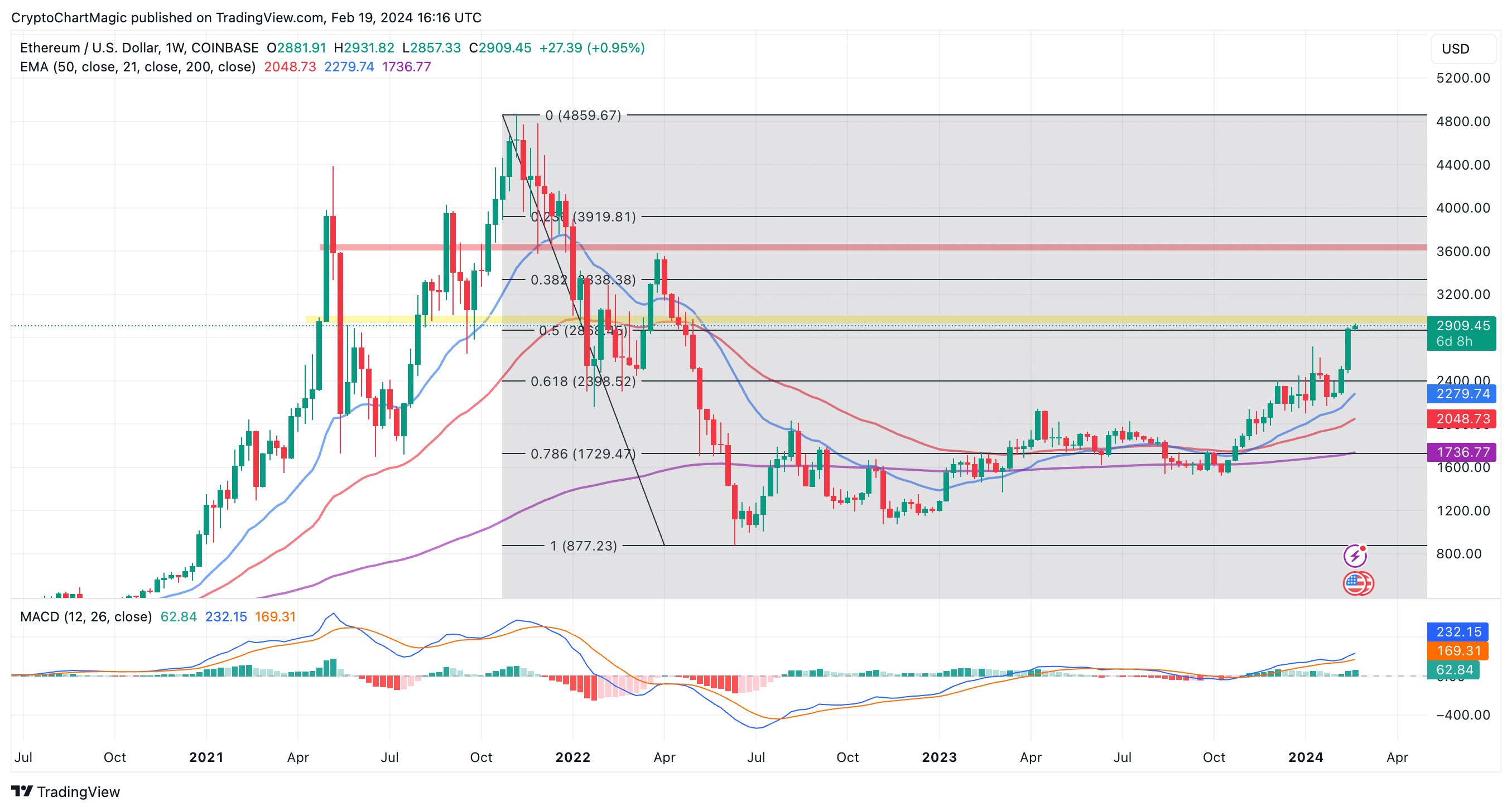This screenshot has width=1512, height=811.
Task: Click the −400.00 MACD scale label
Action: click(1463, 715)
